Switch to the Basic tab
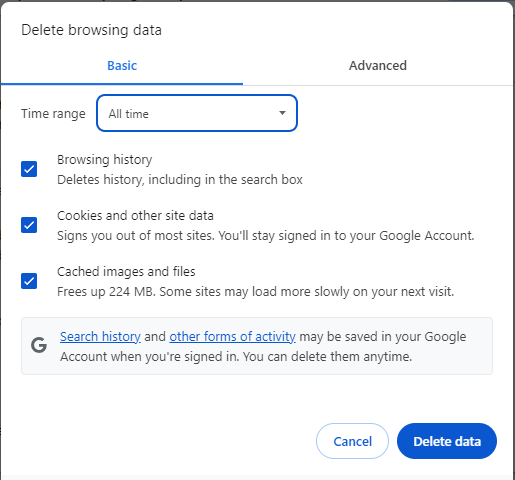The width and height of the screenshot is (515, 480). click(x=122, y=66)
